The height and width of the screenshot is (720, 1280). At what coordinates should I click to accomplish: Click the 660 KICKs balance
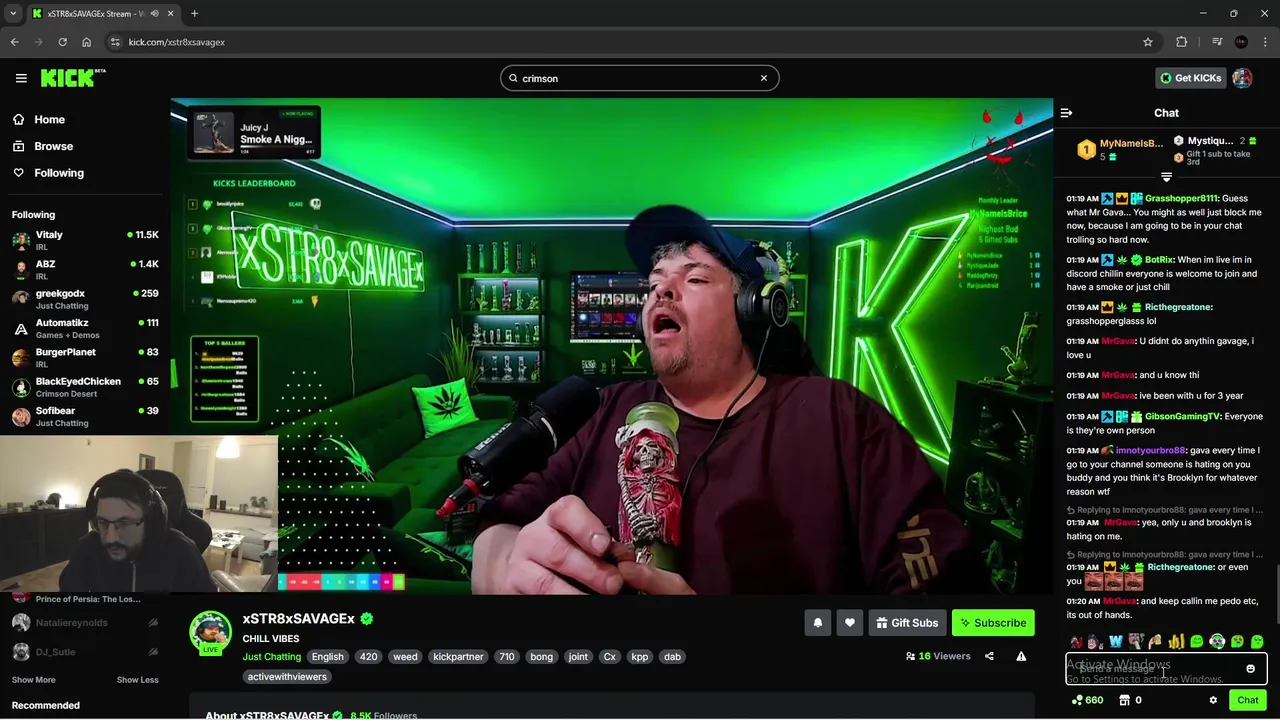[x=1087, y=700]
